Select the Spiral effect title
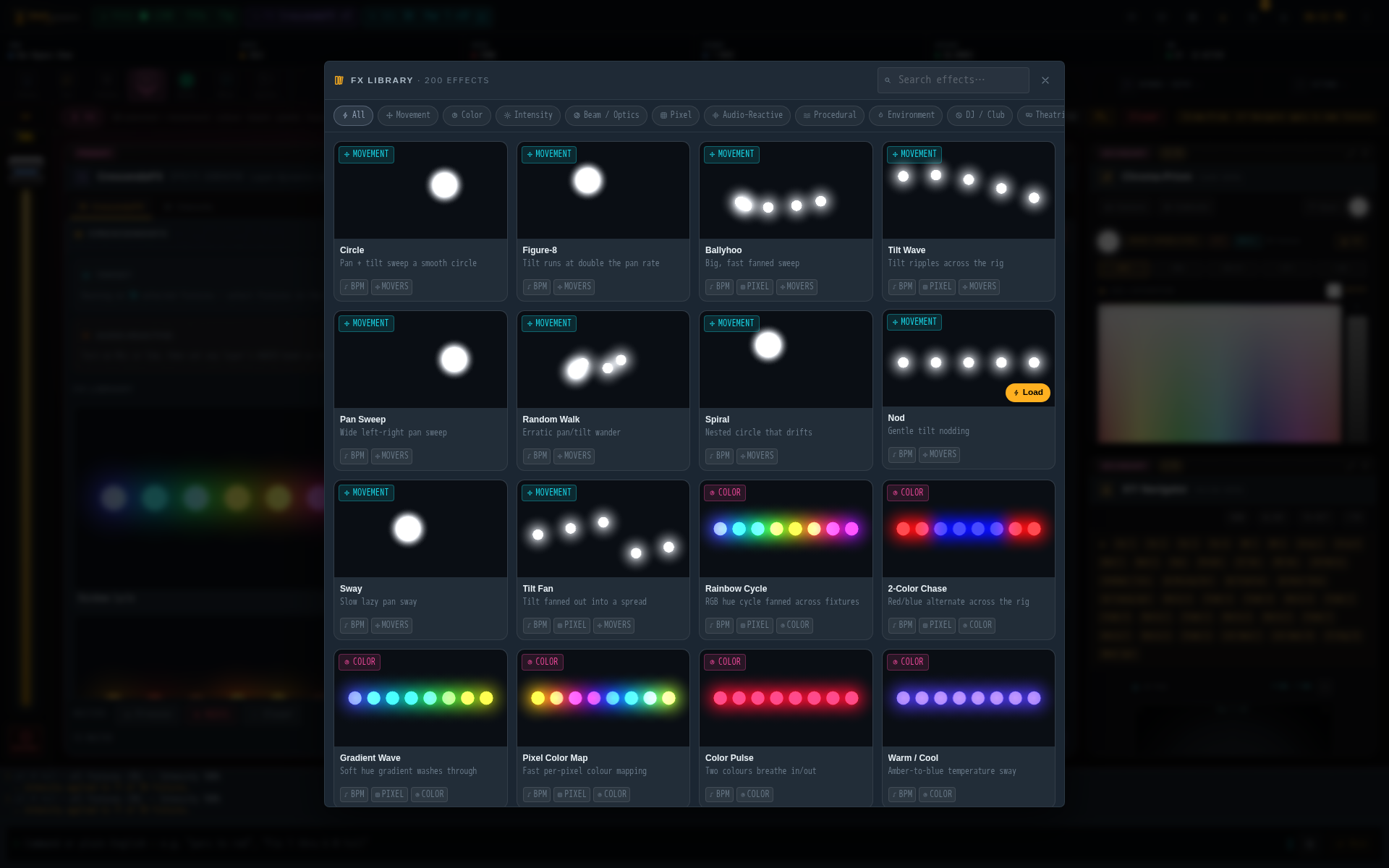Screen dimensions: 1389x868 (717, 420)
